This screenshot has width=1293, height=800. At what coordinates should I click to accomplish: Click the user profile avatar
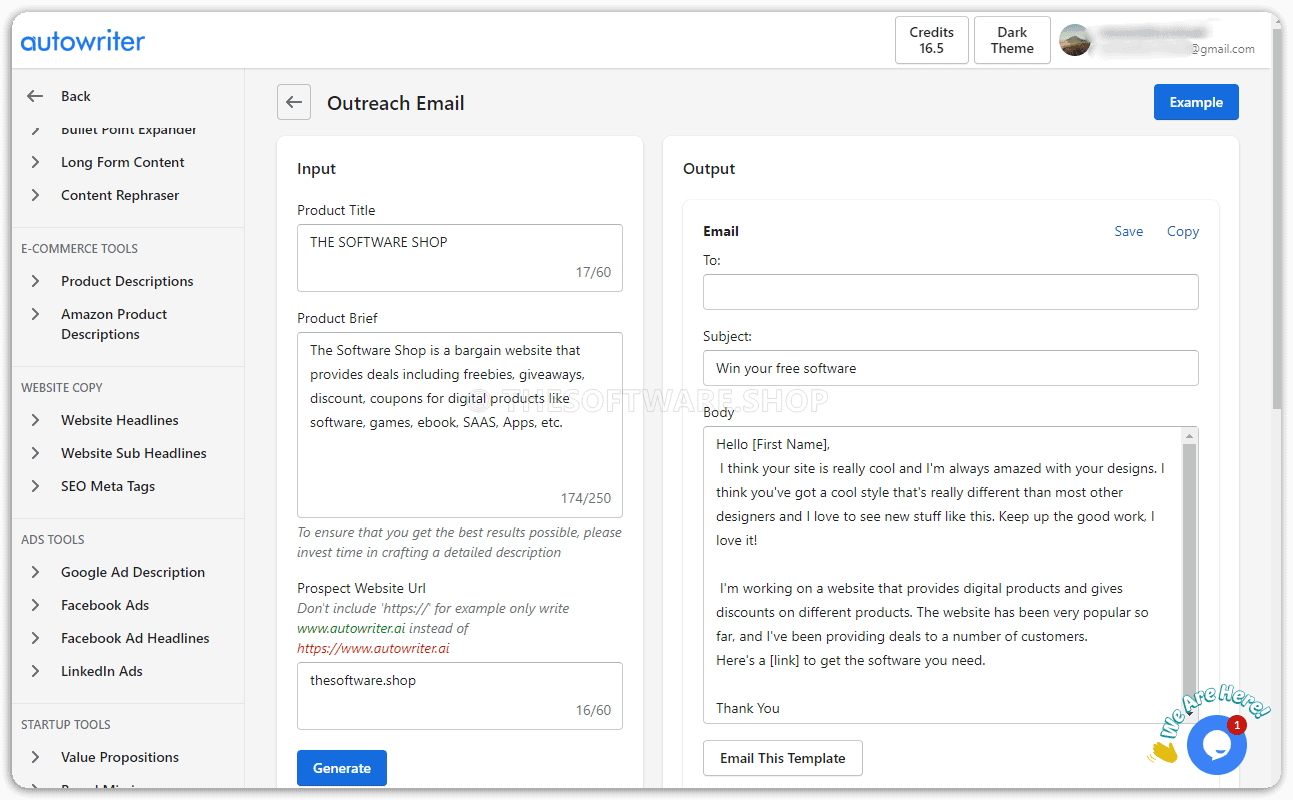pos(1075,40)
